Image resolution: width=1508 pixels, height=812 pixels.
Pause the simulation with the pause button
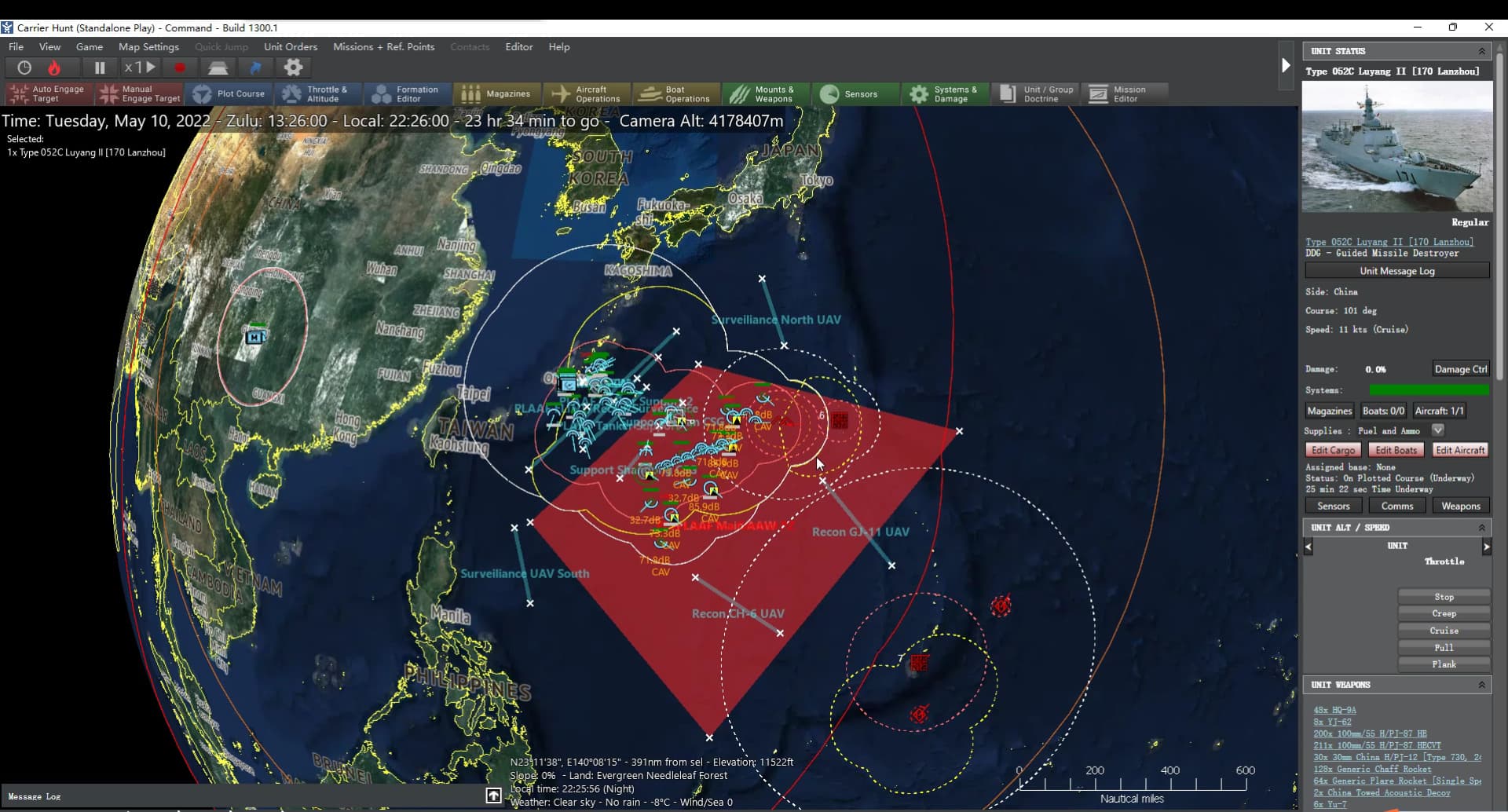pyautogui.click(x=100, y=68)
